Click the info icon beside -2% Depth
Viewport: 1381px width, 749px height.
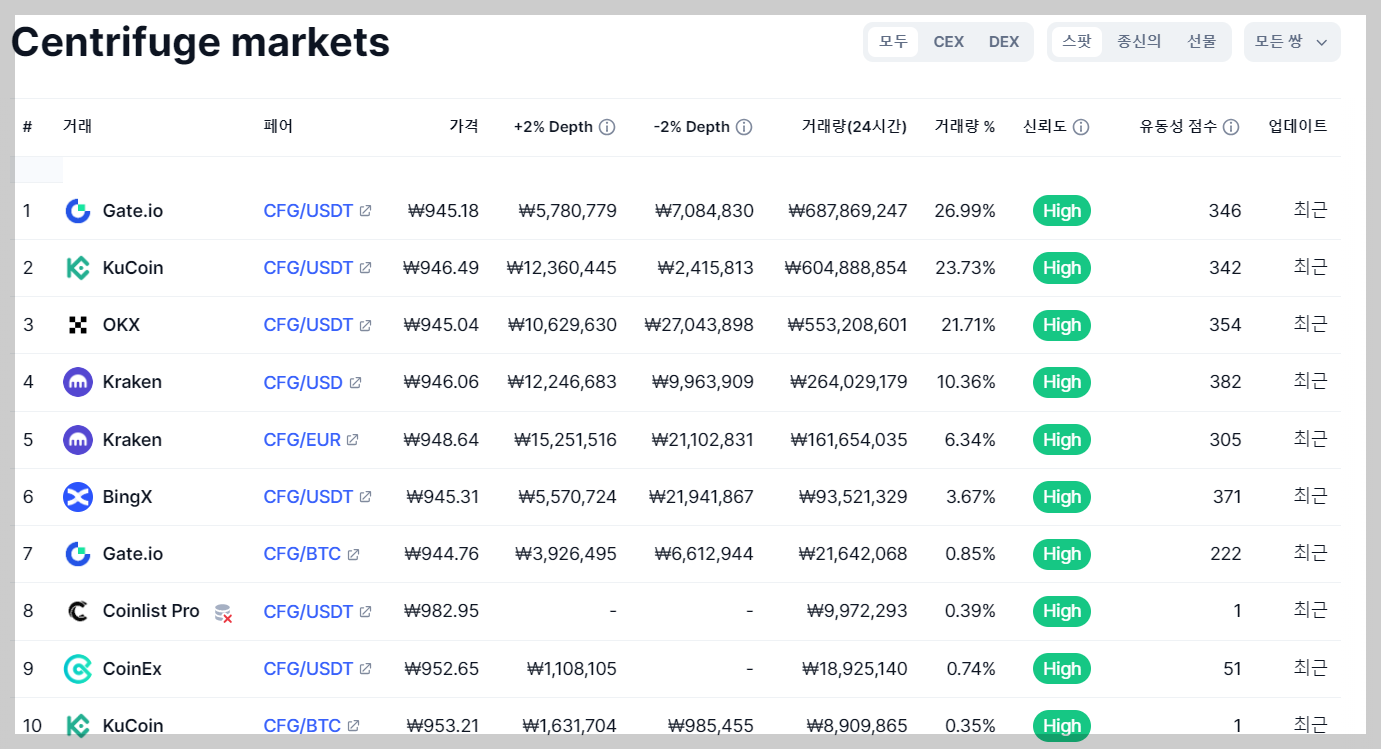click(744, 127)
